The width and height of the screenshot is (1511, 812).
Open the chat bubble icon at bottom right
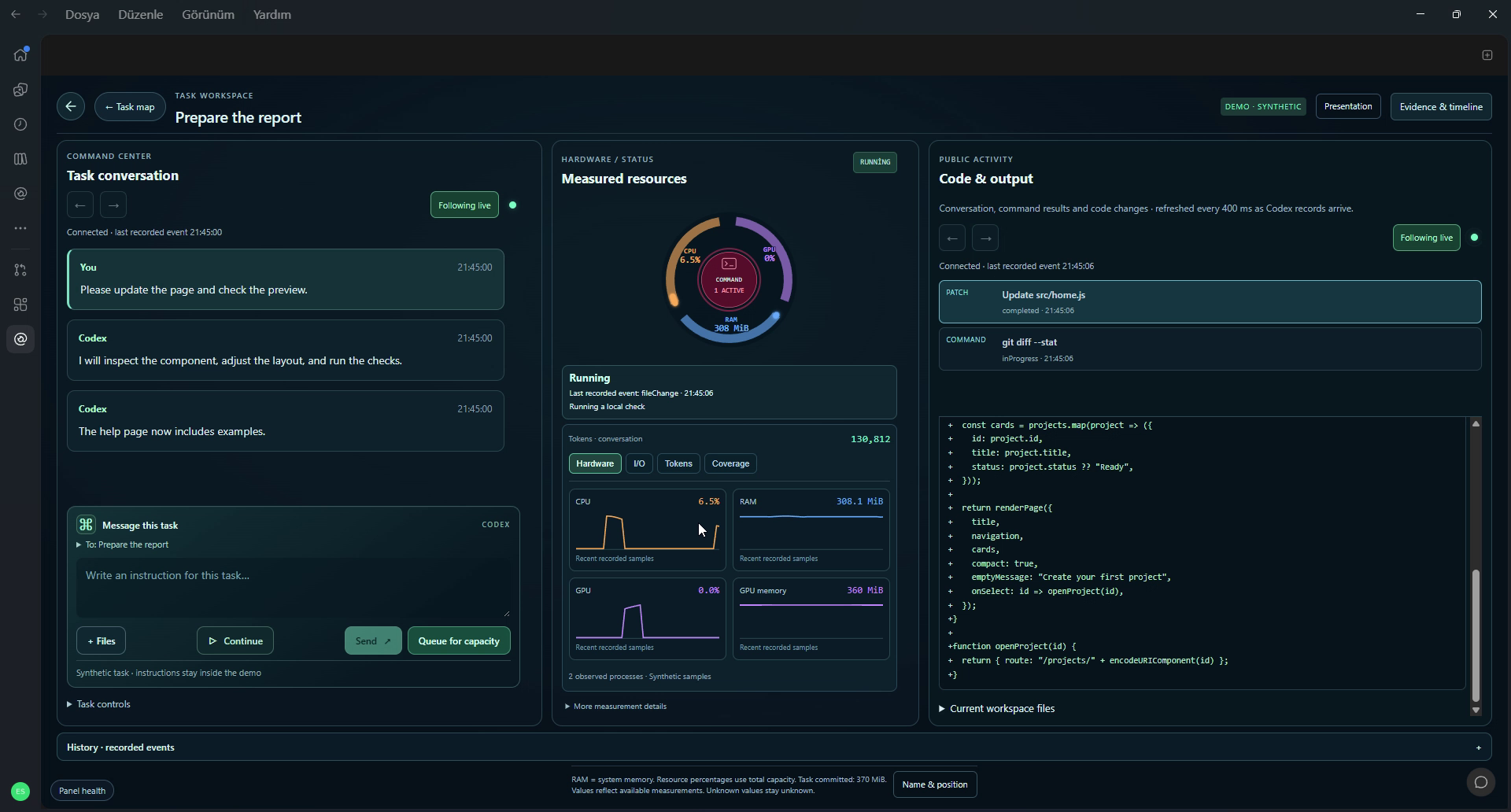tap(1480, 782)
